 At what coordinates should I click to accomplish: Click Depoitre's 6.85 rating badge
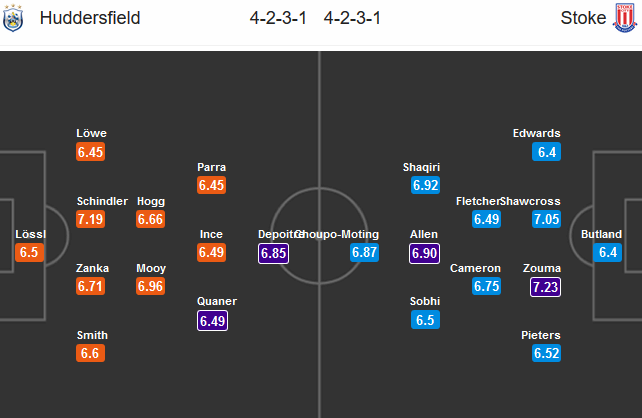coord(274,253)
